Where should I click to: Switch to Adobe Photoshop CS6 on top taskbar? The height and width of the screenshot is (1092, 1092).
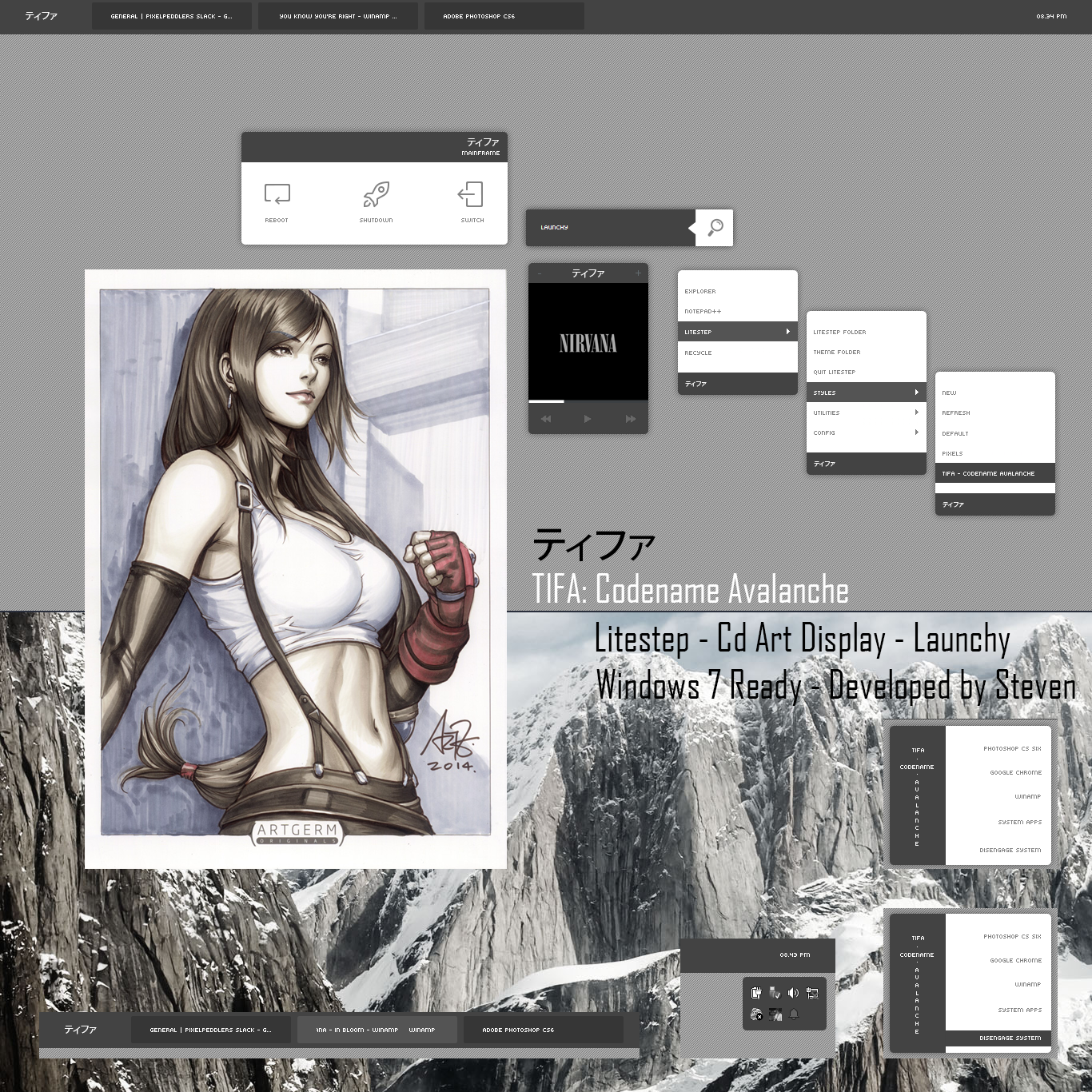[x=504, y=16]
